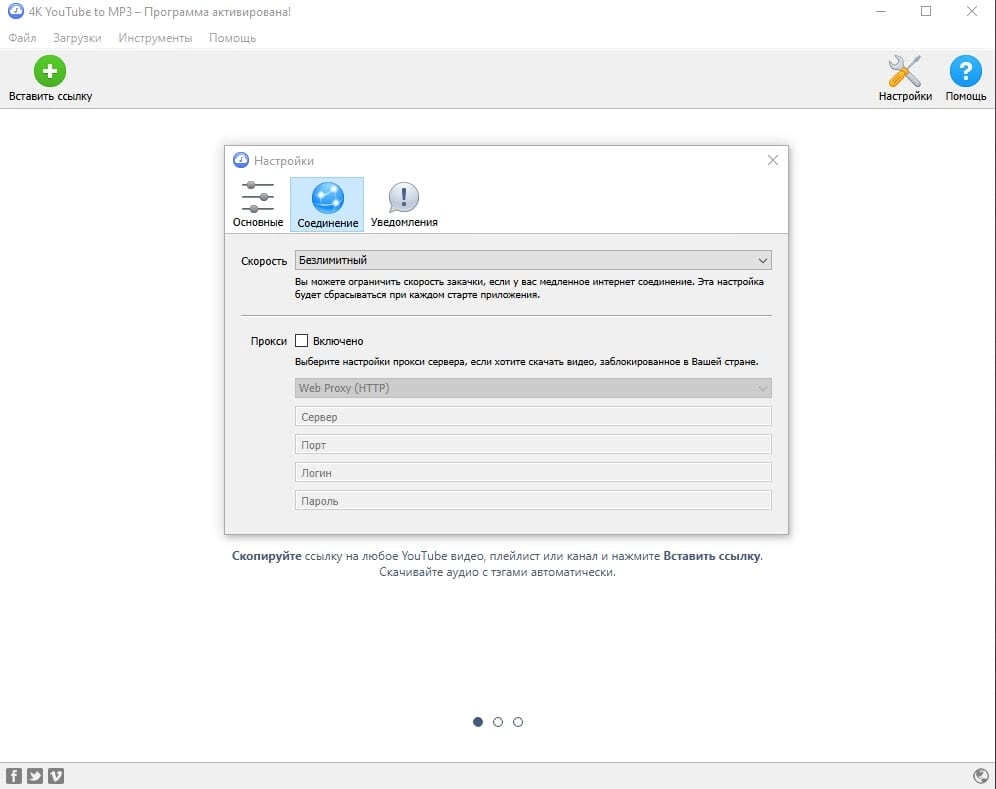Expand the Скорость Безлимитный dropdown

click(x=533, y=260)
